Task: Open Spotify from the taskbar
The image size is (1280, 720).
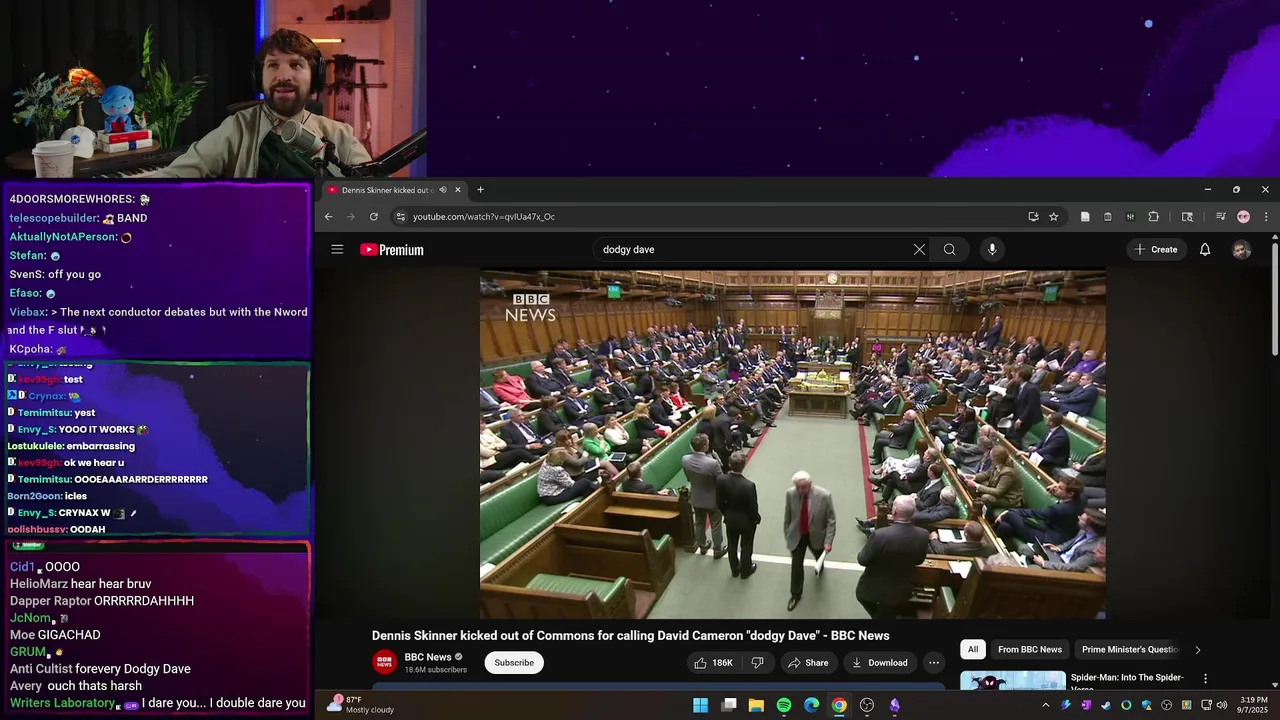Action: [784, 705]
